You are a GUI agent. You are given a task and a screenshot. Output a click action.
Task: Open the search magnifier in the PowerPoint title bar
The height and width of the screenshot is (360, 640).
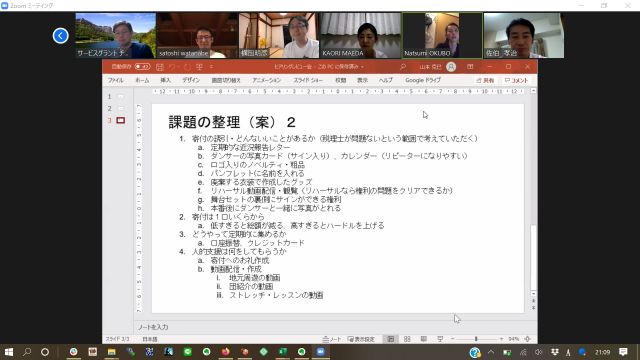[x=403, y=67]
